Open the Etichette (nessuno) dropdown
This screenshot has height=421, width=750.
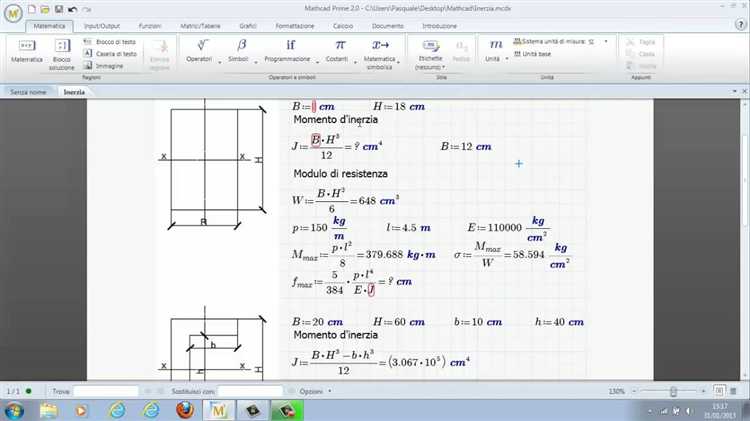pyautogui.click(x=430, y=67)
